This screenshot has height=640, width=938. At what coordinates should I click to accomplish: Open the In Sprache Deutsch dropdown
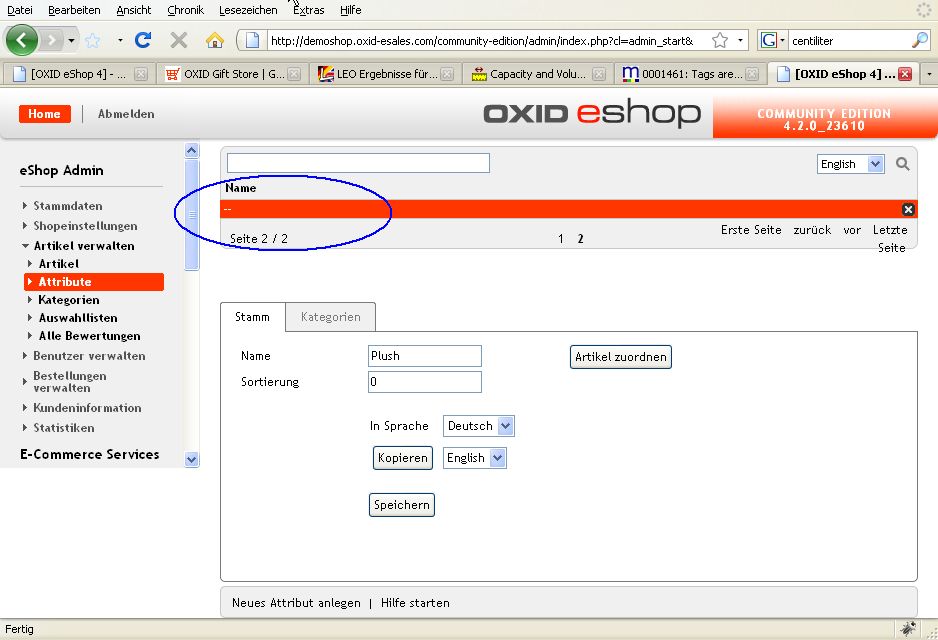coord(478,426)
